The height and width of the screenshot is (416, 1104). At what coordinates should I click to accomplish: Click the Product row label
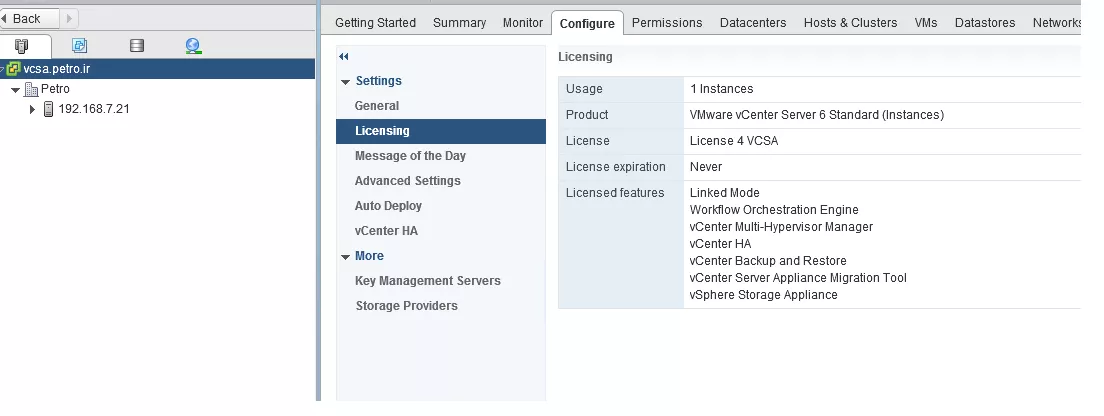tap(587, 115)
